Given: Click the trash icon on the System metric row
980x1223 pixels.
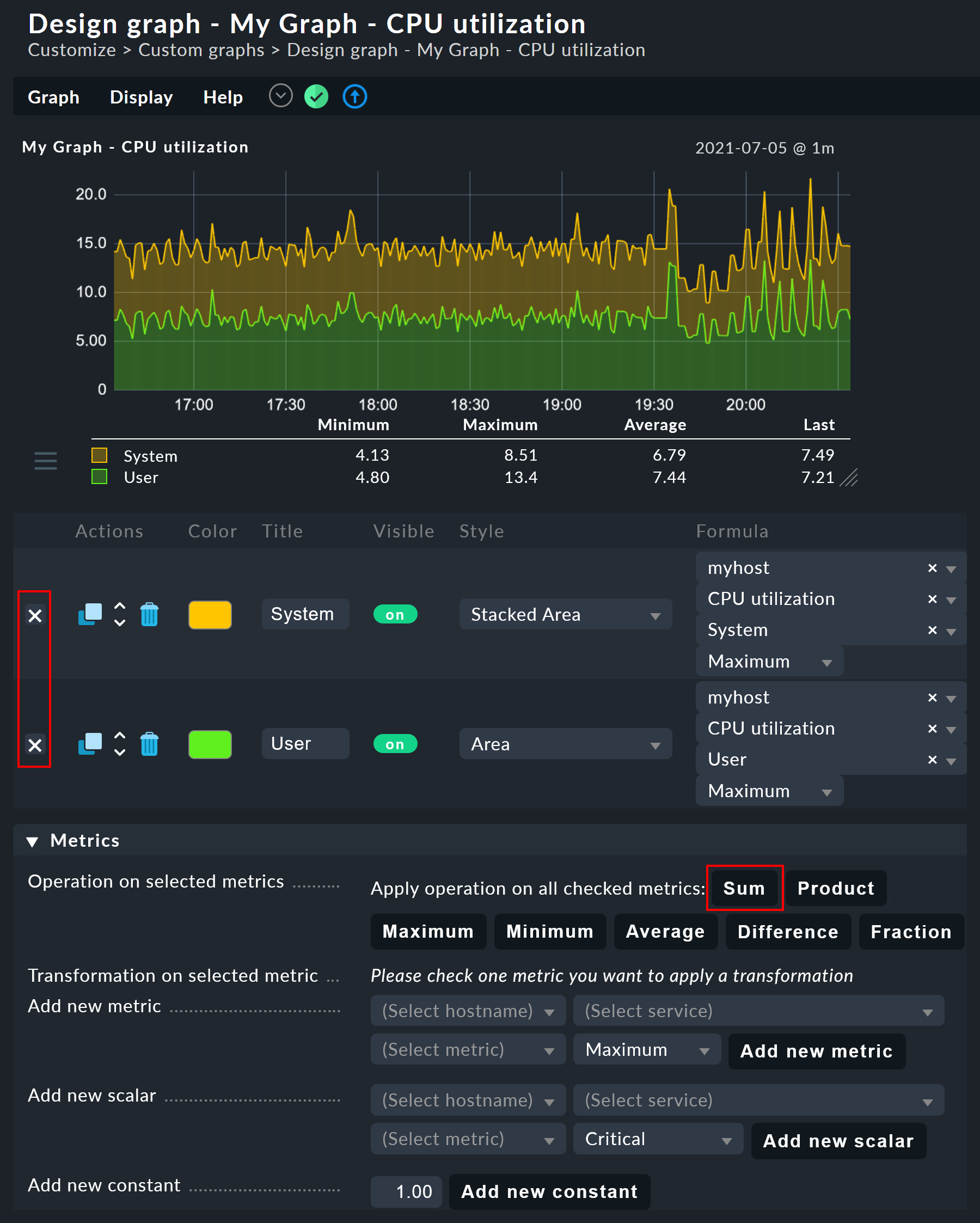Looking at the screenshot, I should 149,614.
